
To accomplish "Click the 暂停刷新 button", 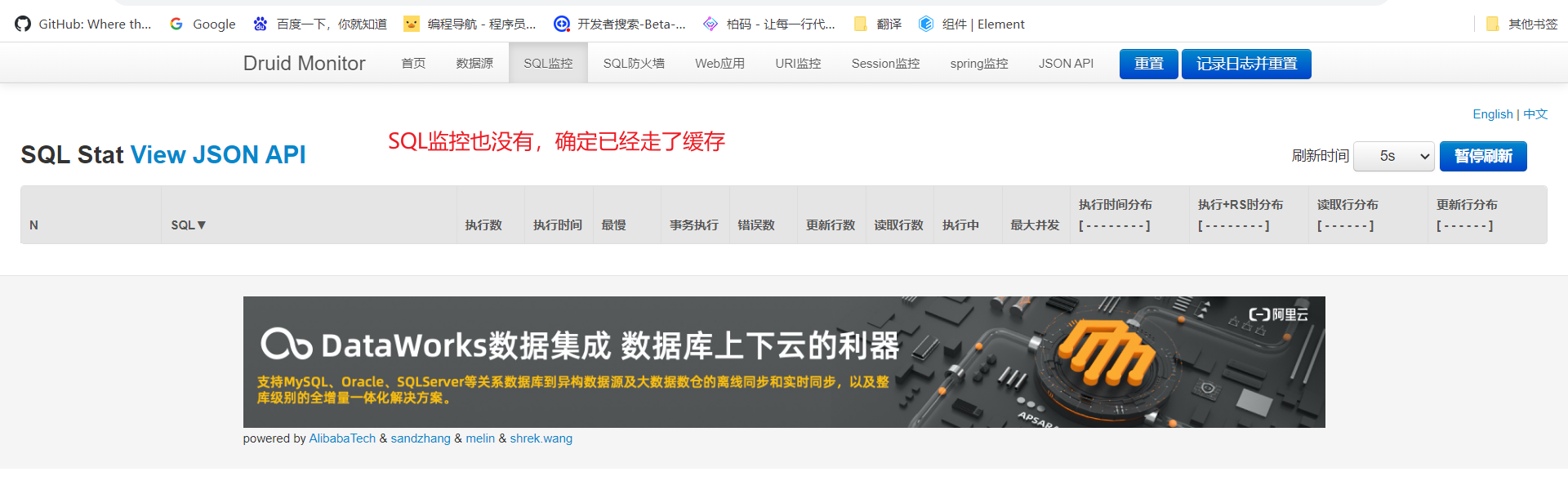I will click(1483, 156).
